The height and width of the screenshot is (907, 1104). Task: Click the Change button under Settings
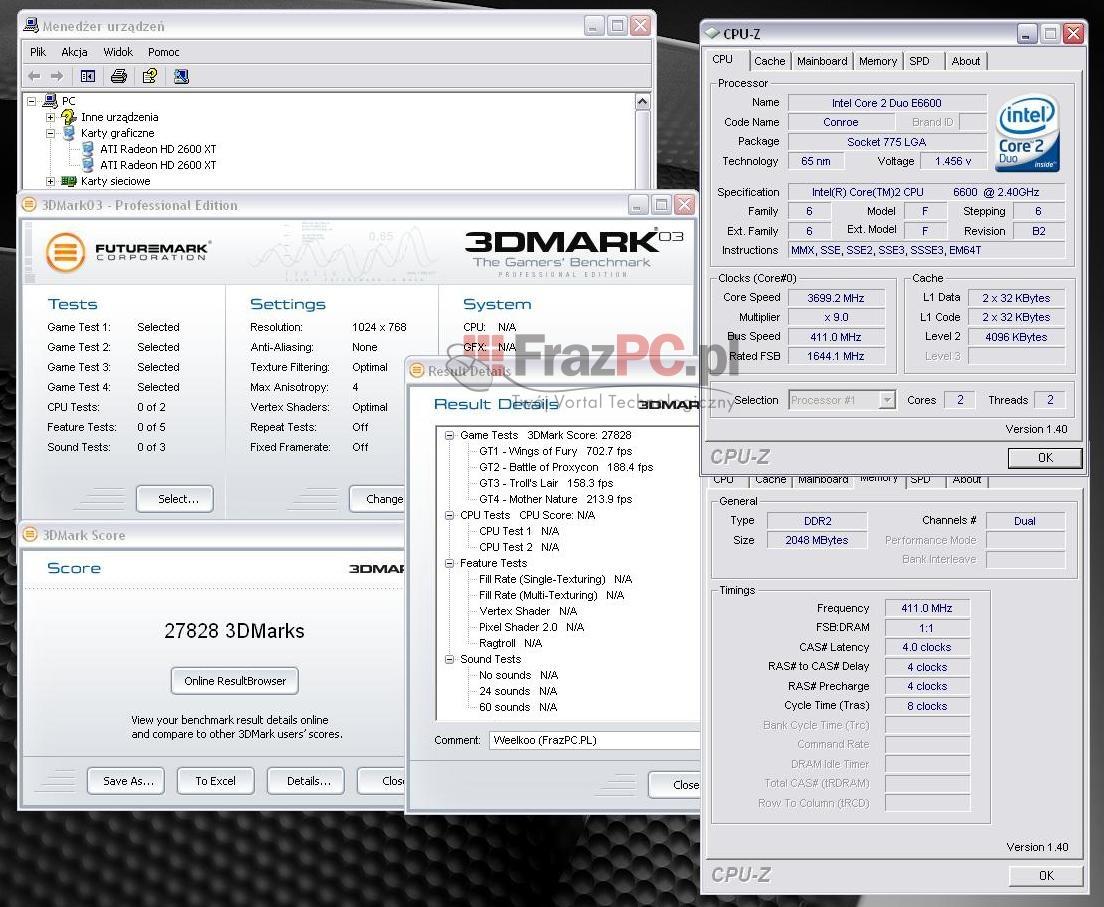(377, 499)
